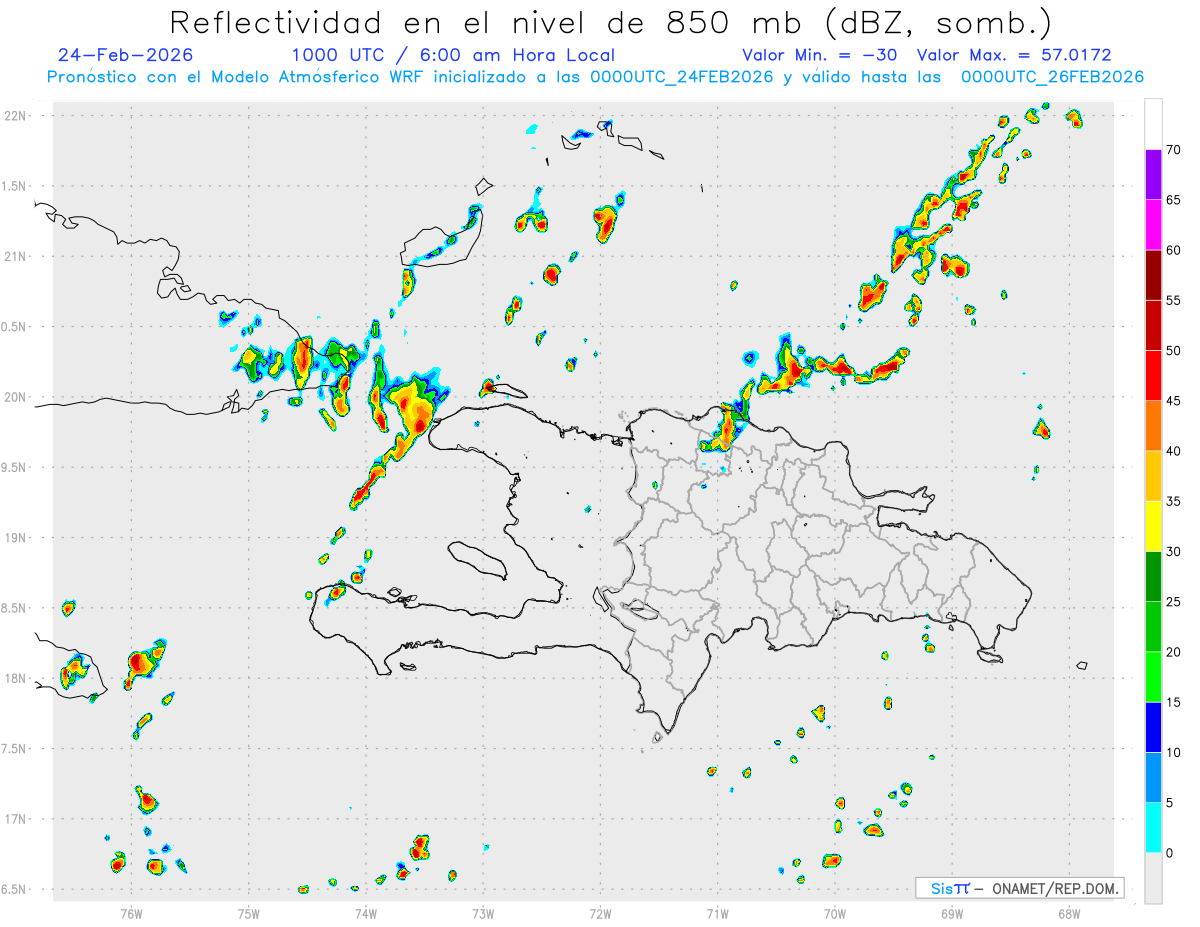The image size is (1200, 927).
Task: Click the colorbar tick label '65'
Action: coord(1173,200)
